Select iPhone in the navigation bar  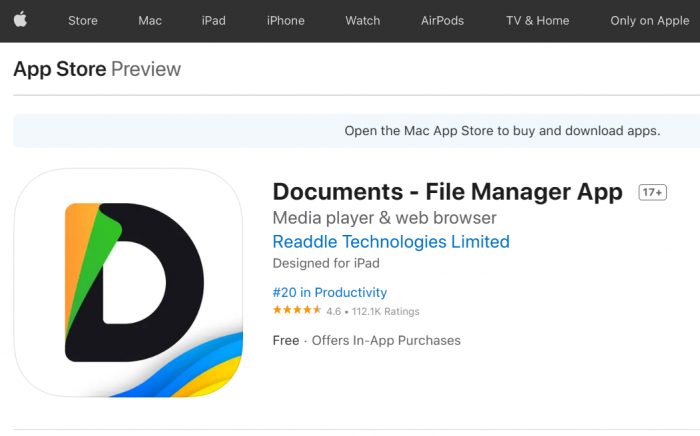pyautogui.click(x=286, y=21)
